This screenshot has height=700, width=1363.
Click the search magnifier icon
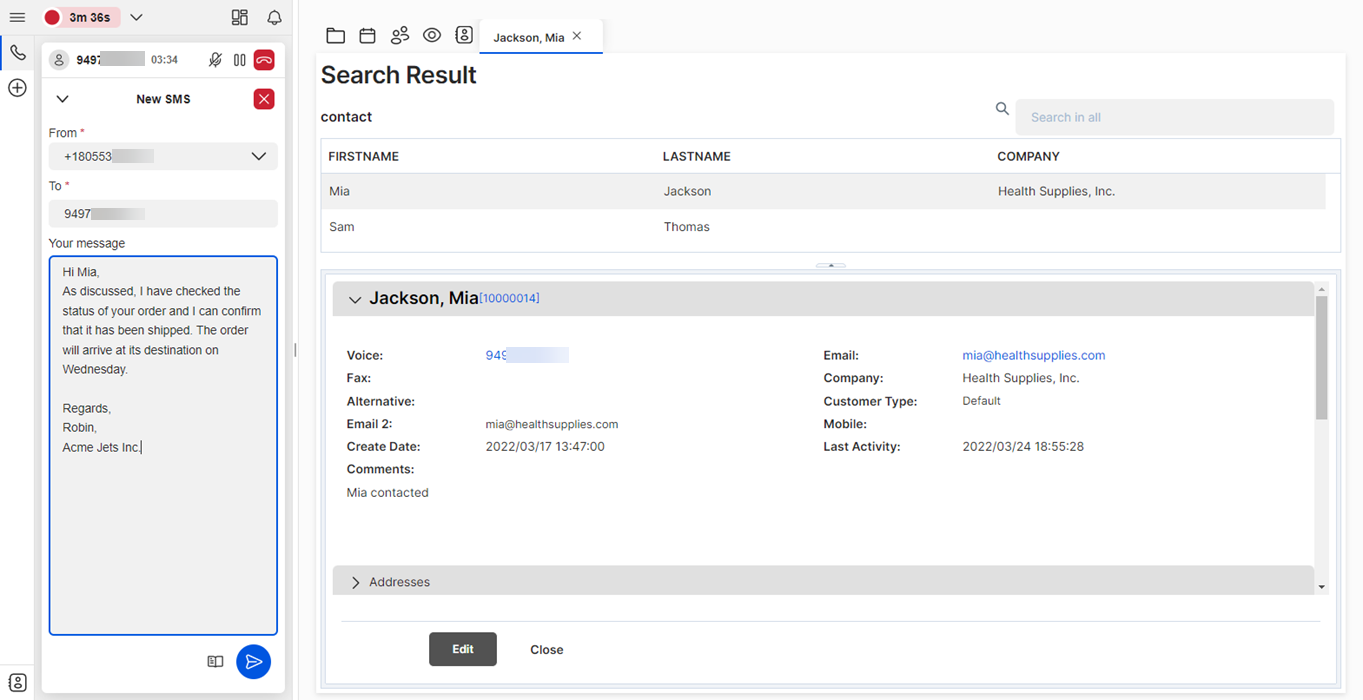(x=1002, y=109)
